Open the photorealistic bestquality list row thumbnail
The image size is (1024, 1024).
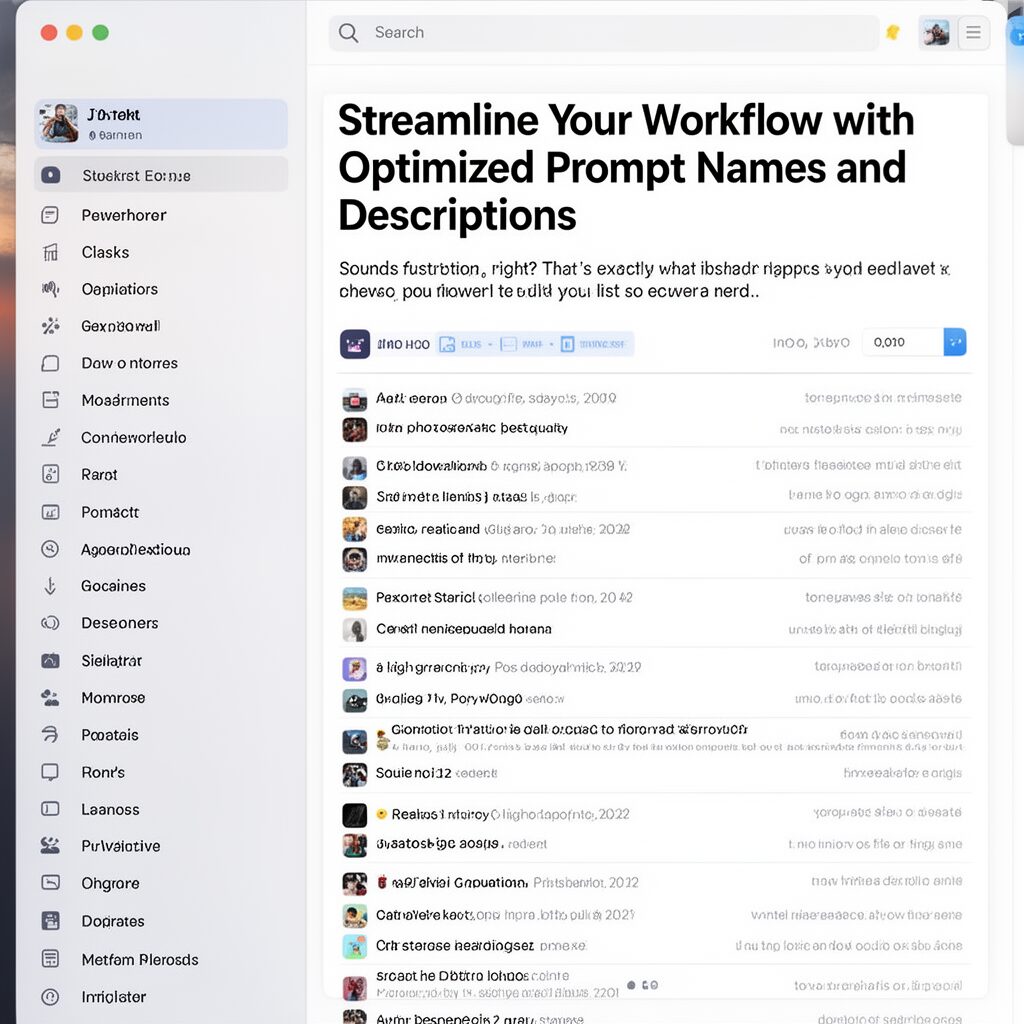click(x=355, y=429)
